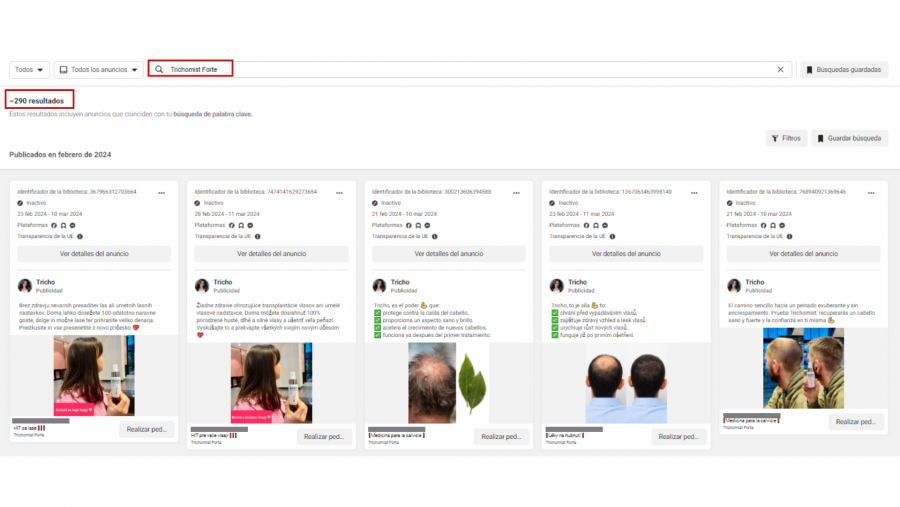Open the Filtros filter panel
900x507 pixels.
[x=786, y=138]
